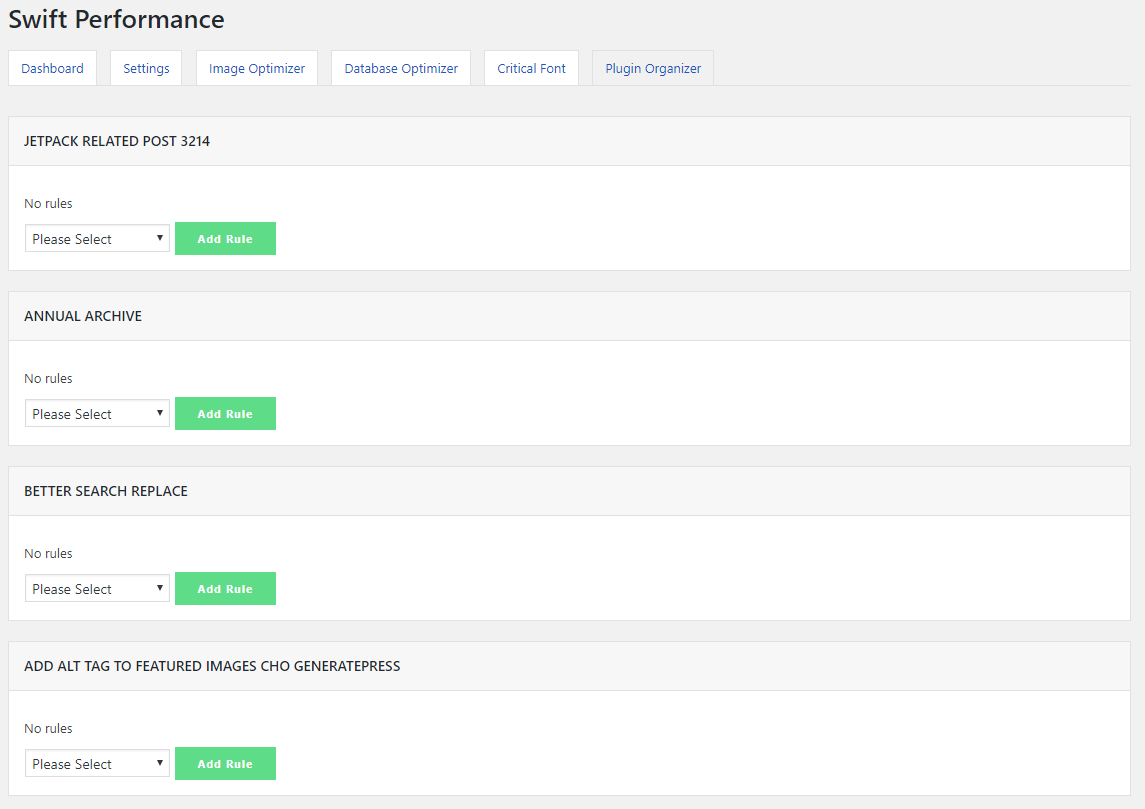Switch to the Settings tab

click(146, 68)
